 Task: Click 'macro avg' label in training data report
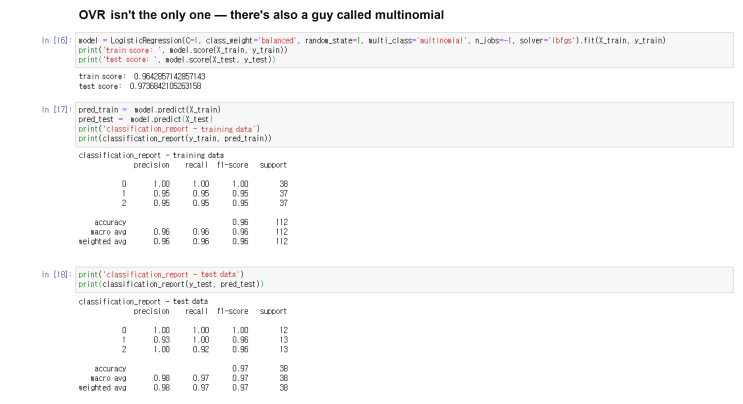(x=109, y=232)
